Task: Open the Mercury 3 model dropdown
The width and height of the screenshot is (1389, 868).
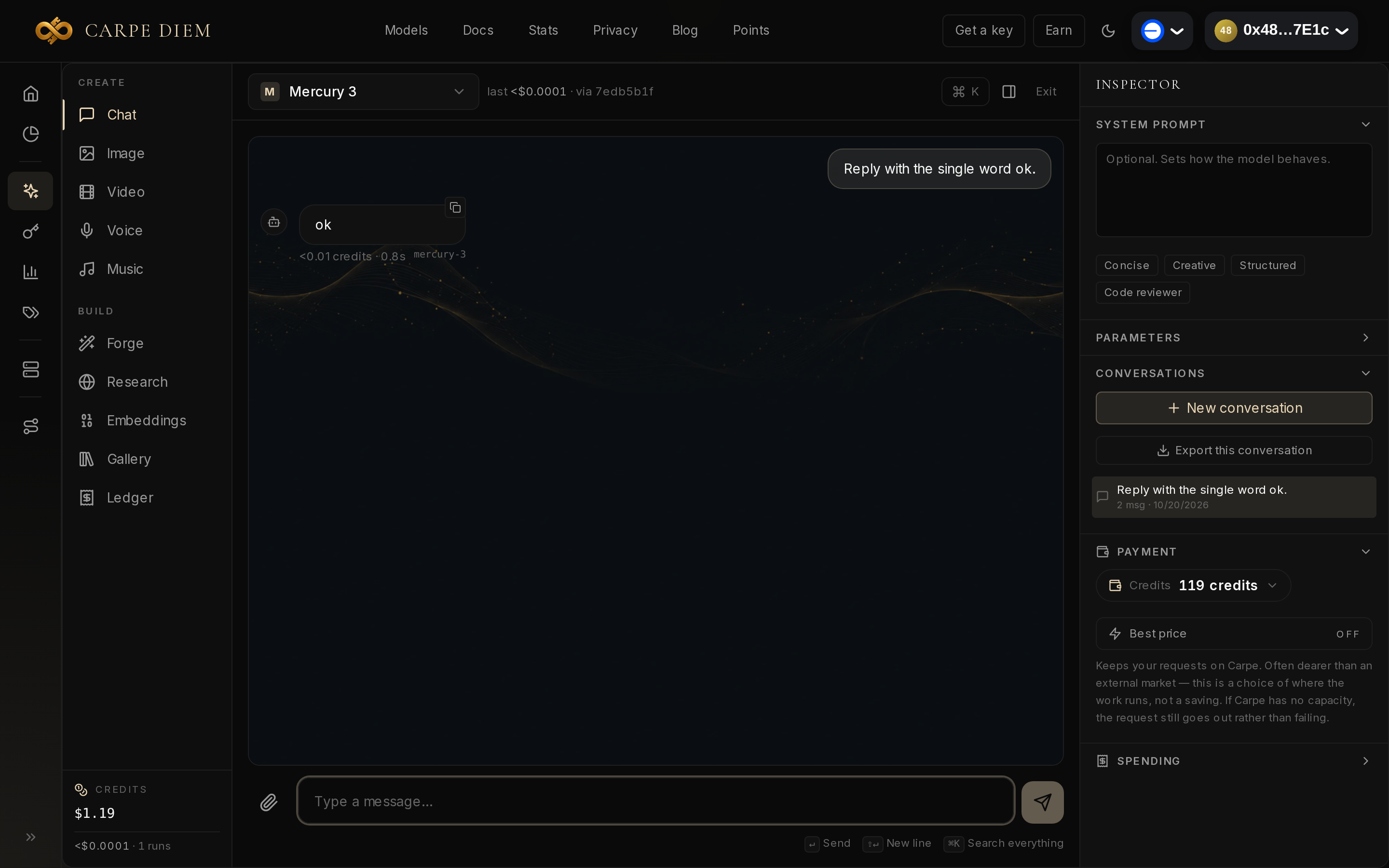Action: (363, 91)
